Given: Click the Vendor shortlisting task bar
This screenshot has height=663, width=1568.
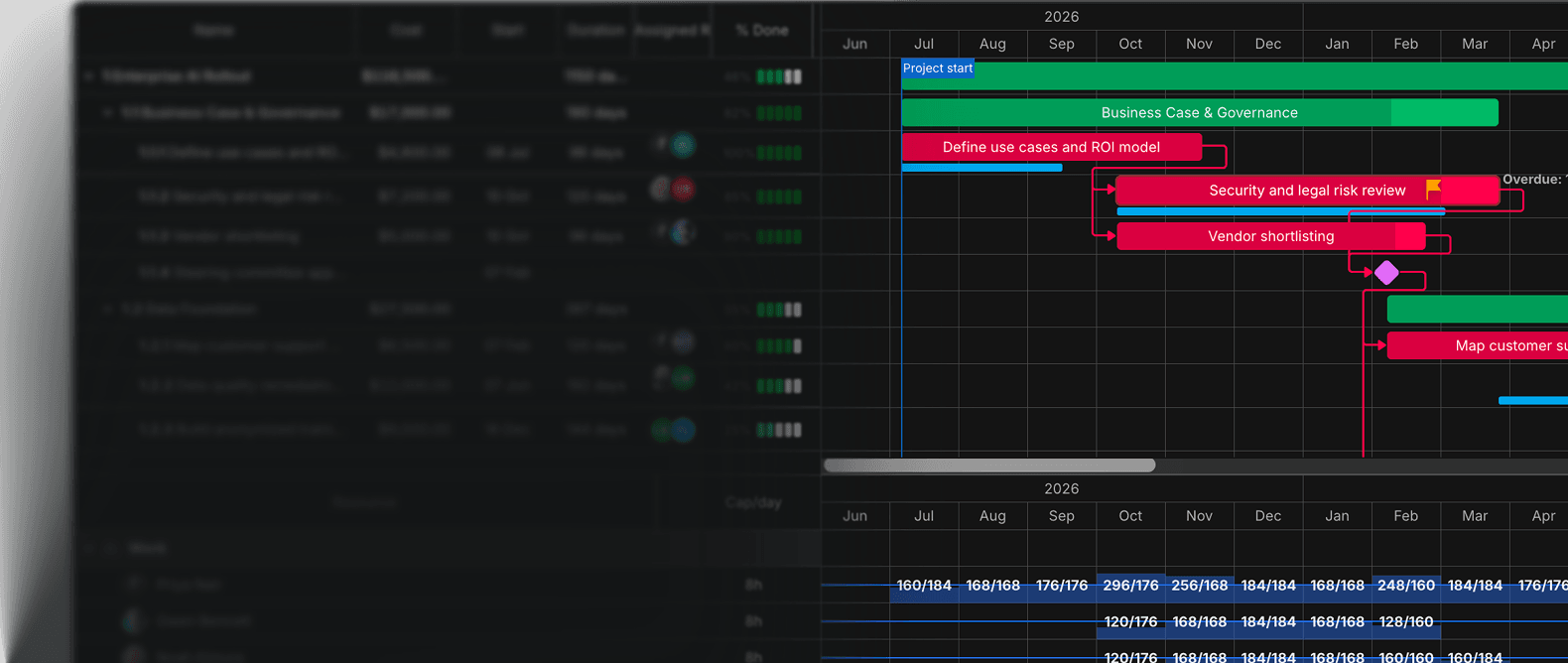Looking at the screenshot, I should 1271,236.
